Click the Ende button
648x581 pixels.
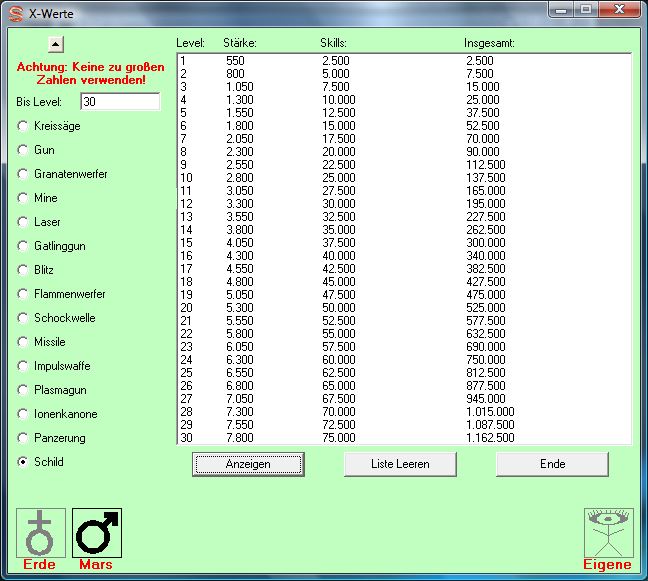(552, 464)
